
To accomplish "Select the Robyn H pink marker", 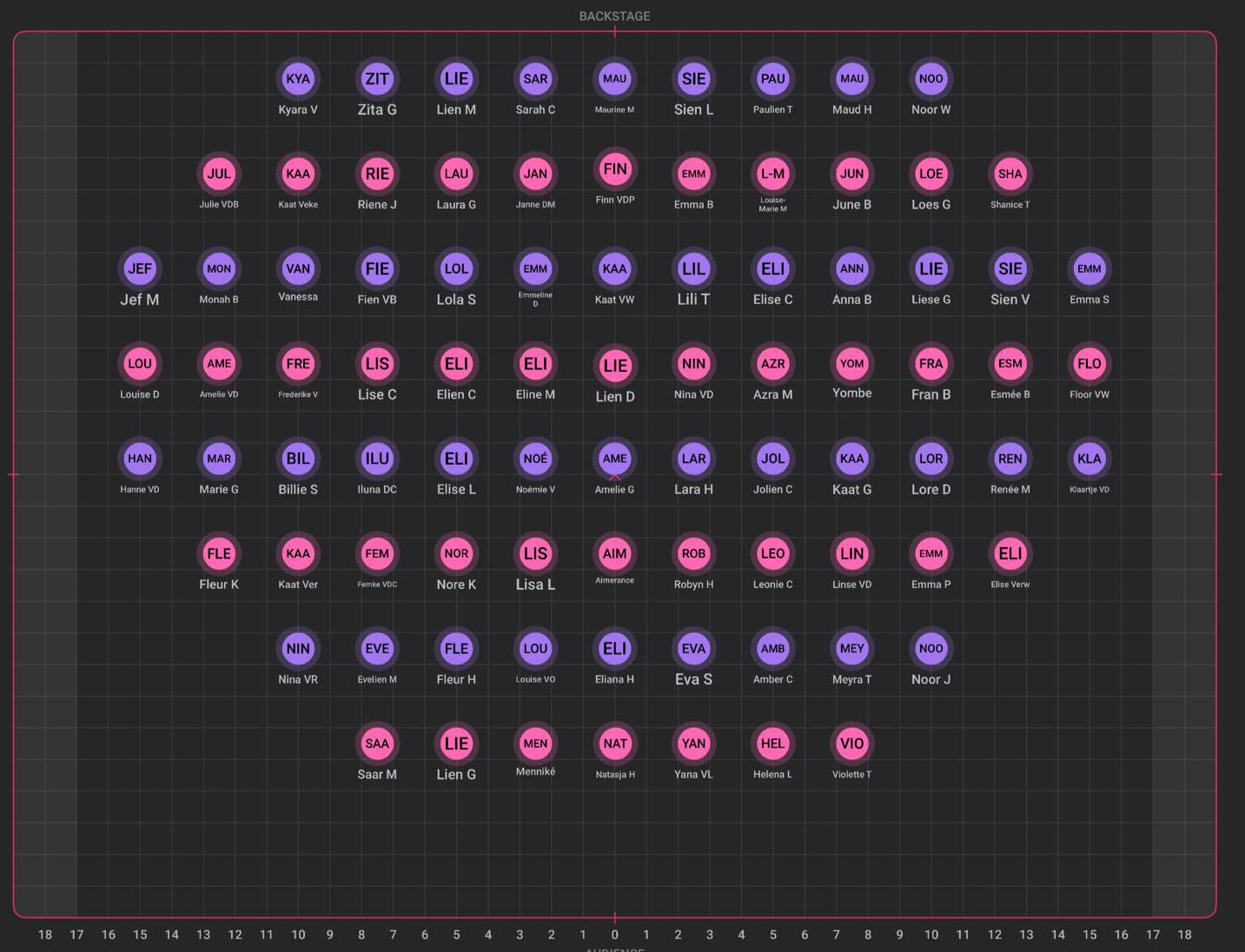I will point(693,553).
